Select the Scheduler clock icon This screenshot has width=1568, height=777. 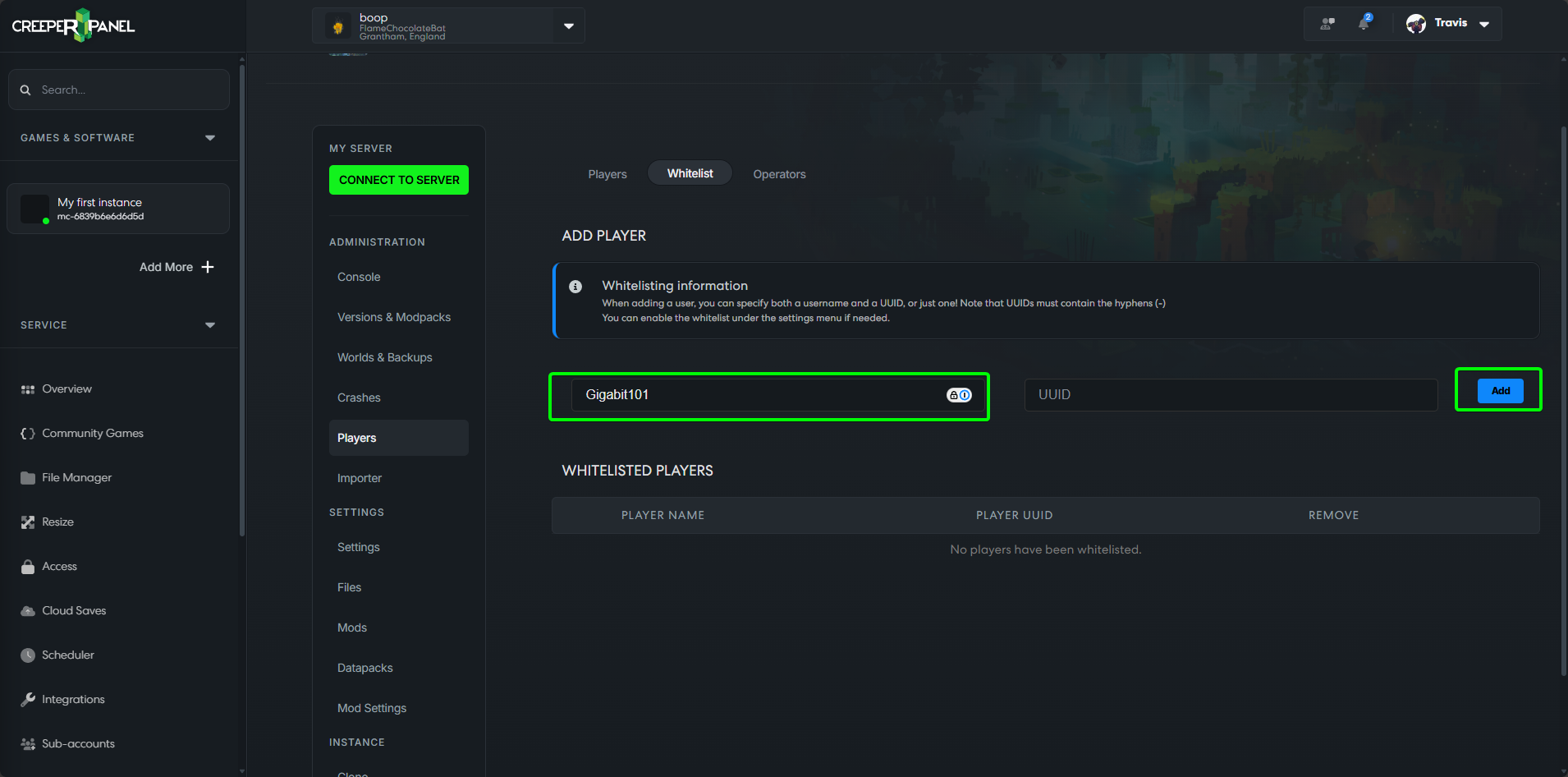tap(27, 655)
